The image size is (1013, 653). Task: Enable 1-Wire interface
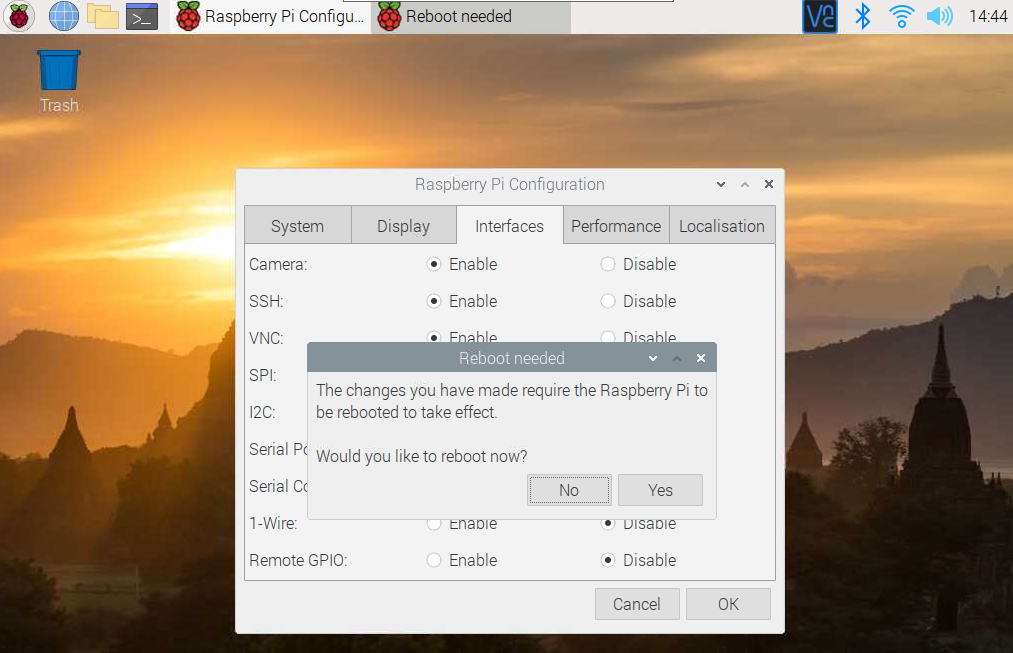coord(433,523)
